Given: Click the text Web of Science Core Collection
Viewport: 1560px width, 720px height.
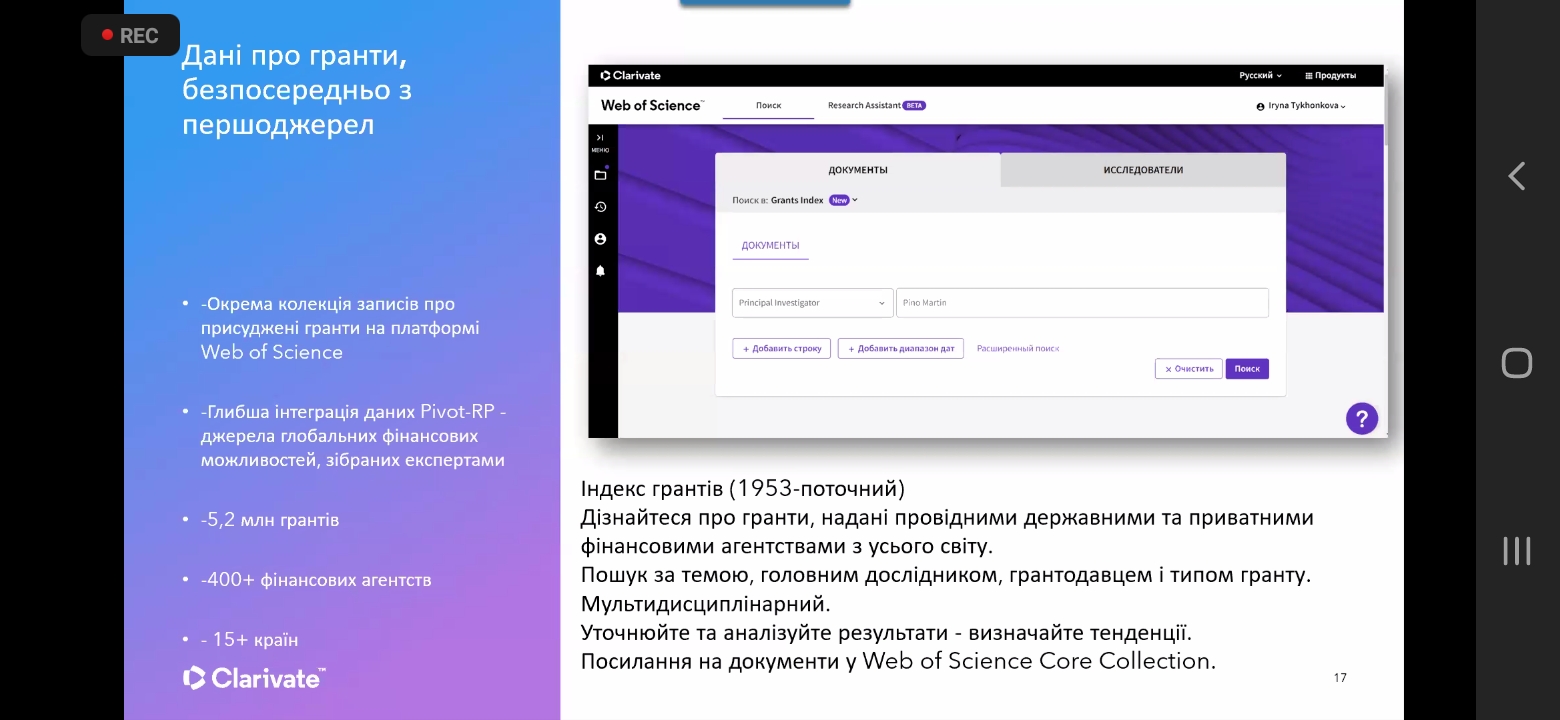Looking at the screenshot, I should [1037, 661].
